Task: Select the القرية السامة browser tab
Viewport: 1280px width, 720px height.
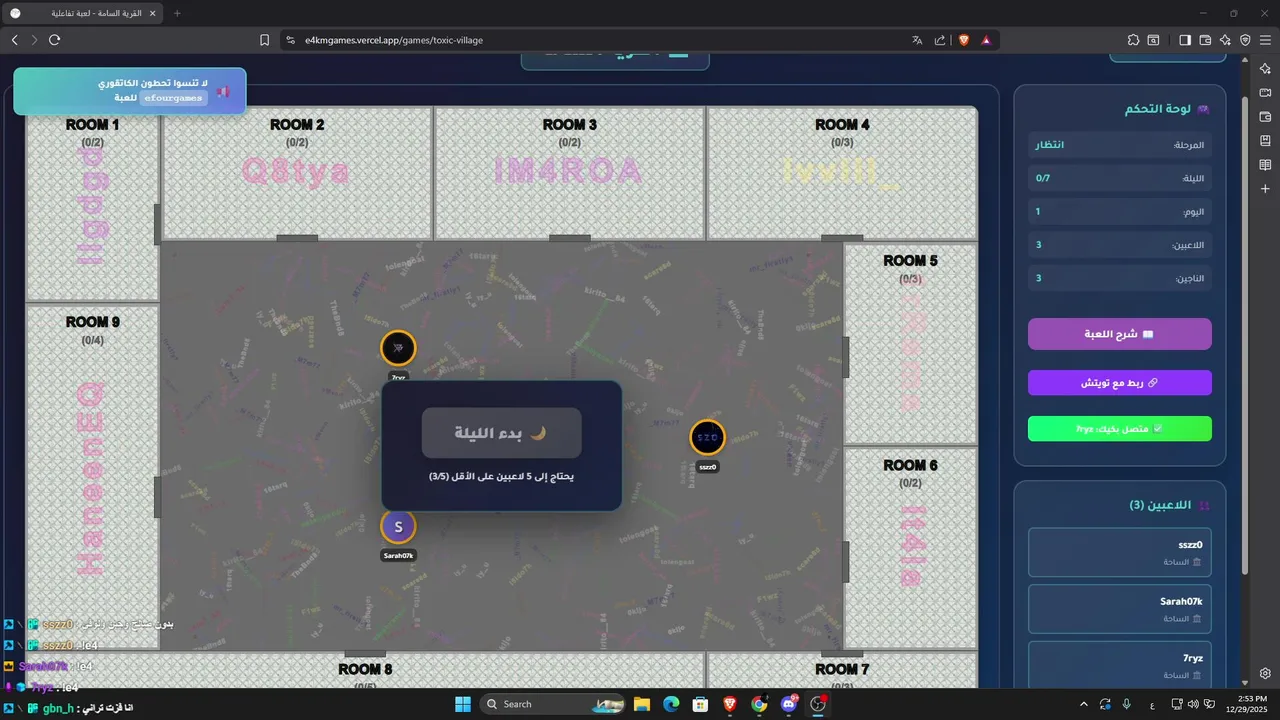Action: [82, 13]
